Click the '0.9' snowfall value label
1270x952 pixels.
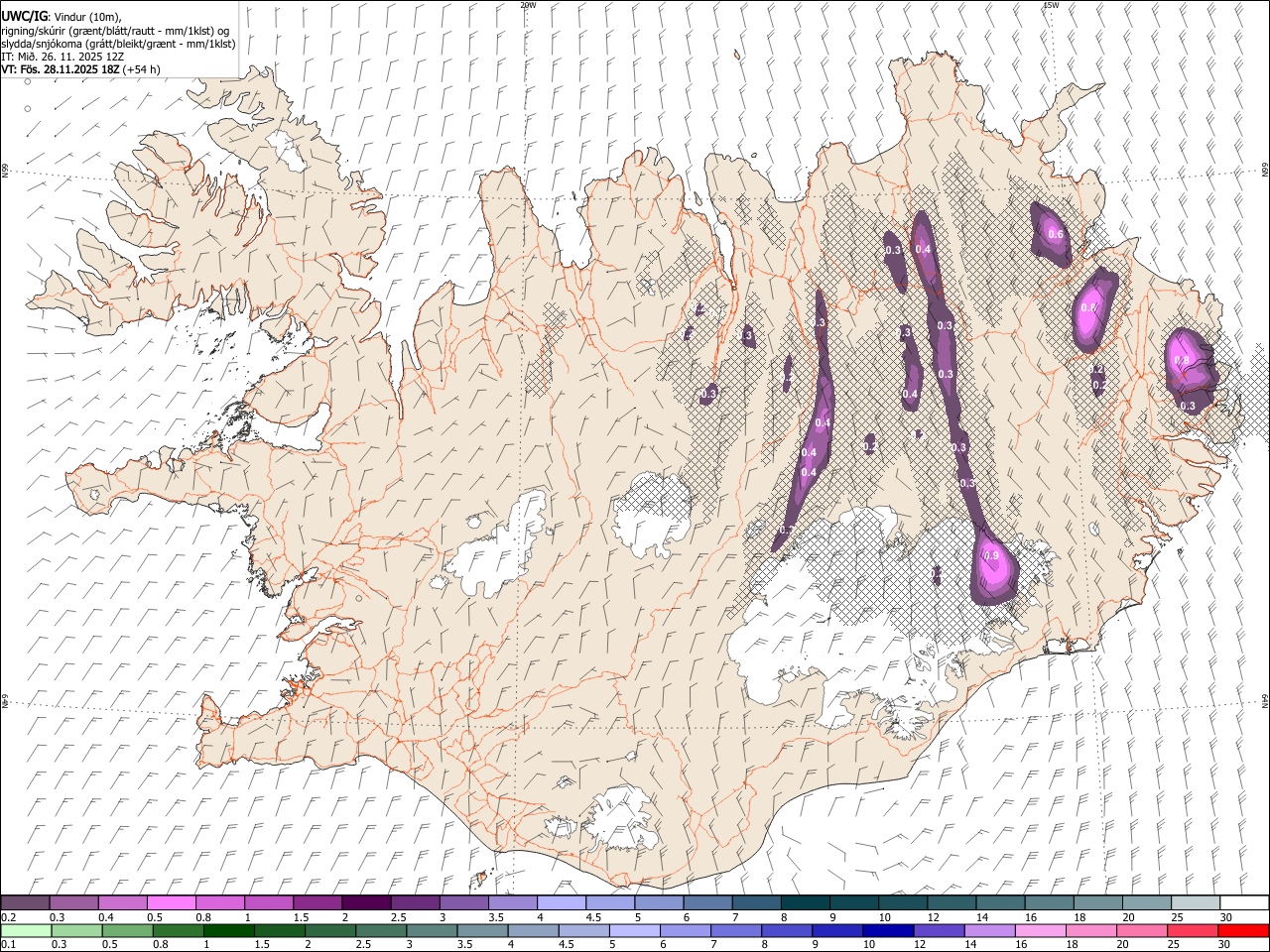(991, 556)
